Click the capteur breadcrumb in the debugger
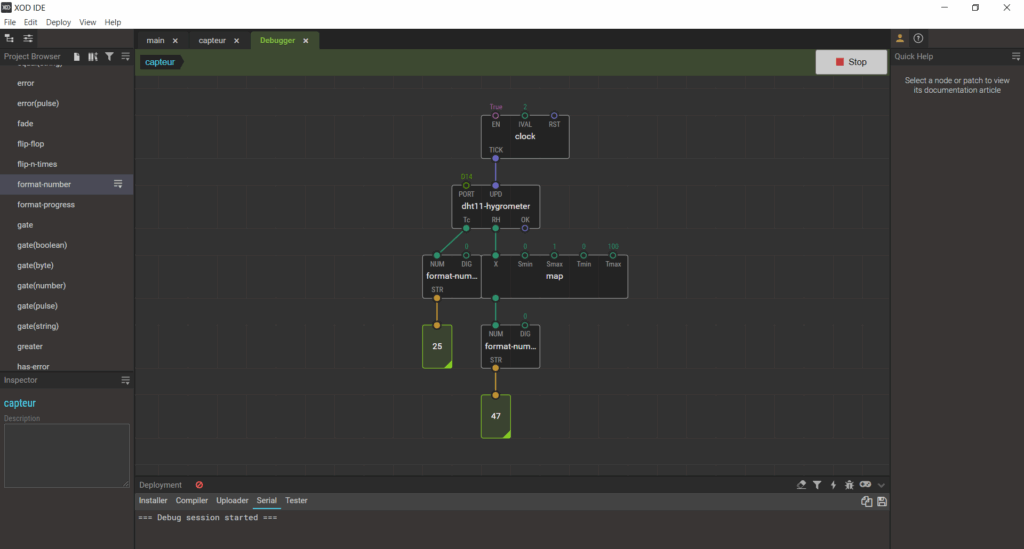The height and width of the screenshot is (549, 1024). [160, 62]
